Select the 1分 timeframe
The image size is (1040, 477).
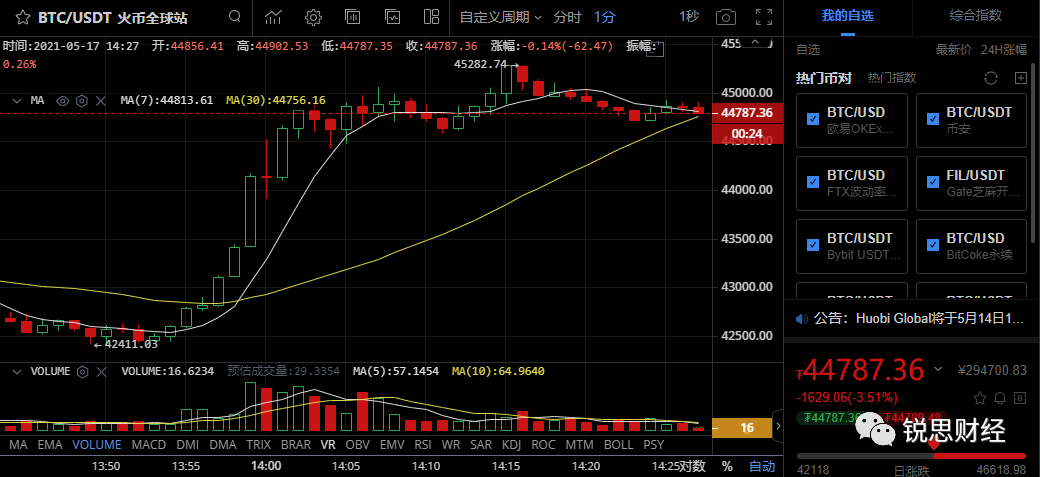point(604,17)
